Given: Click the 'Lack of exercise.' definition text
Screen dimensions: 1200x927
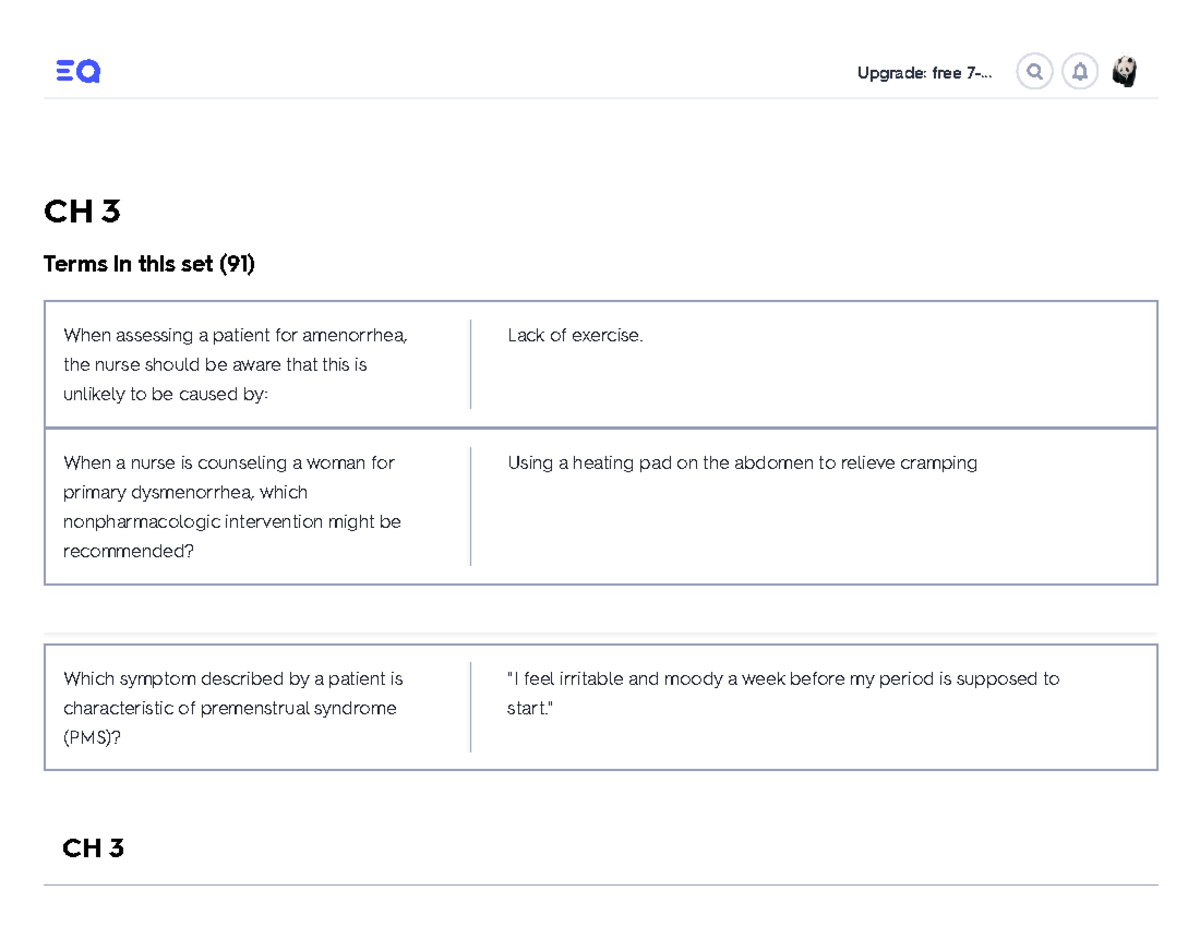Looking at the screenshot, I should (575, 335).
